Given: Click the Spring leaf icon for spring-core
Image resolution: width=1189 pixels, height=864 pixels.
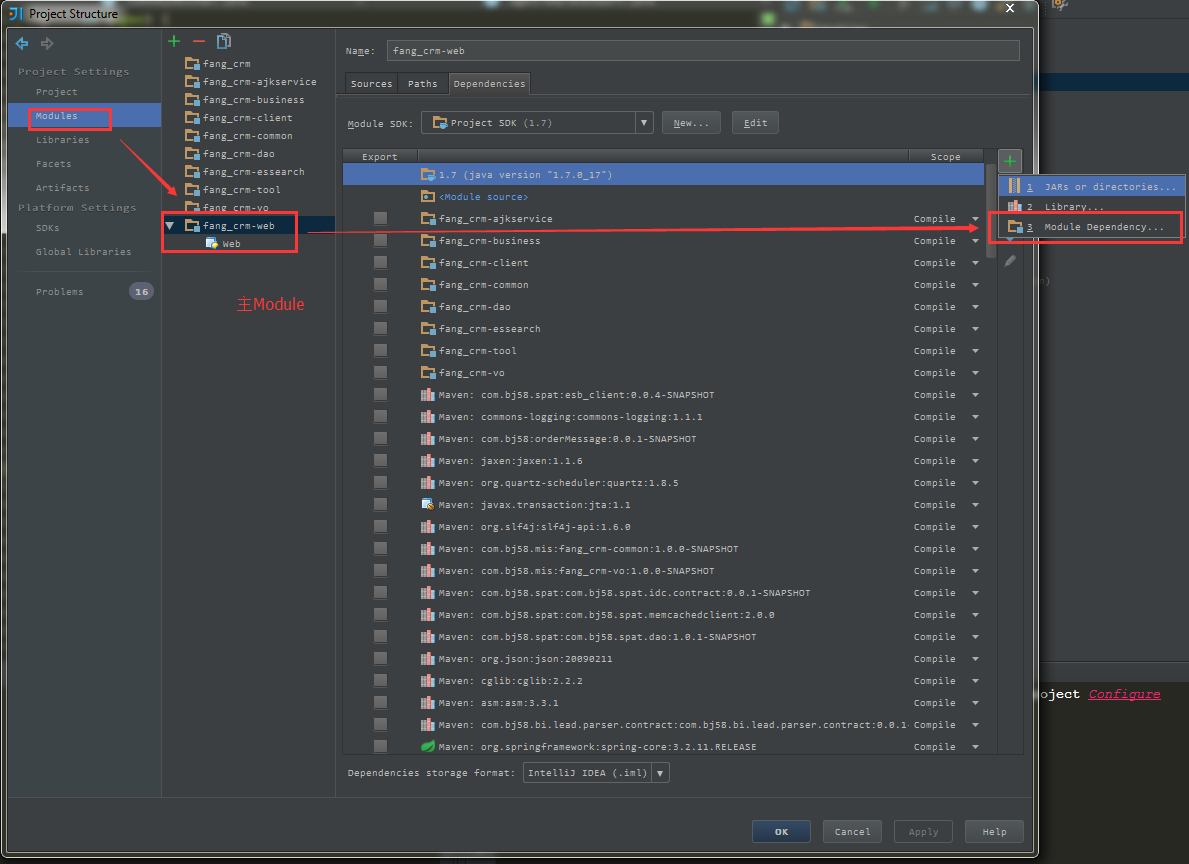Looking at the screenshot, I should coord(428,746).
